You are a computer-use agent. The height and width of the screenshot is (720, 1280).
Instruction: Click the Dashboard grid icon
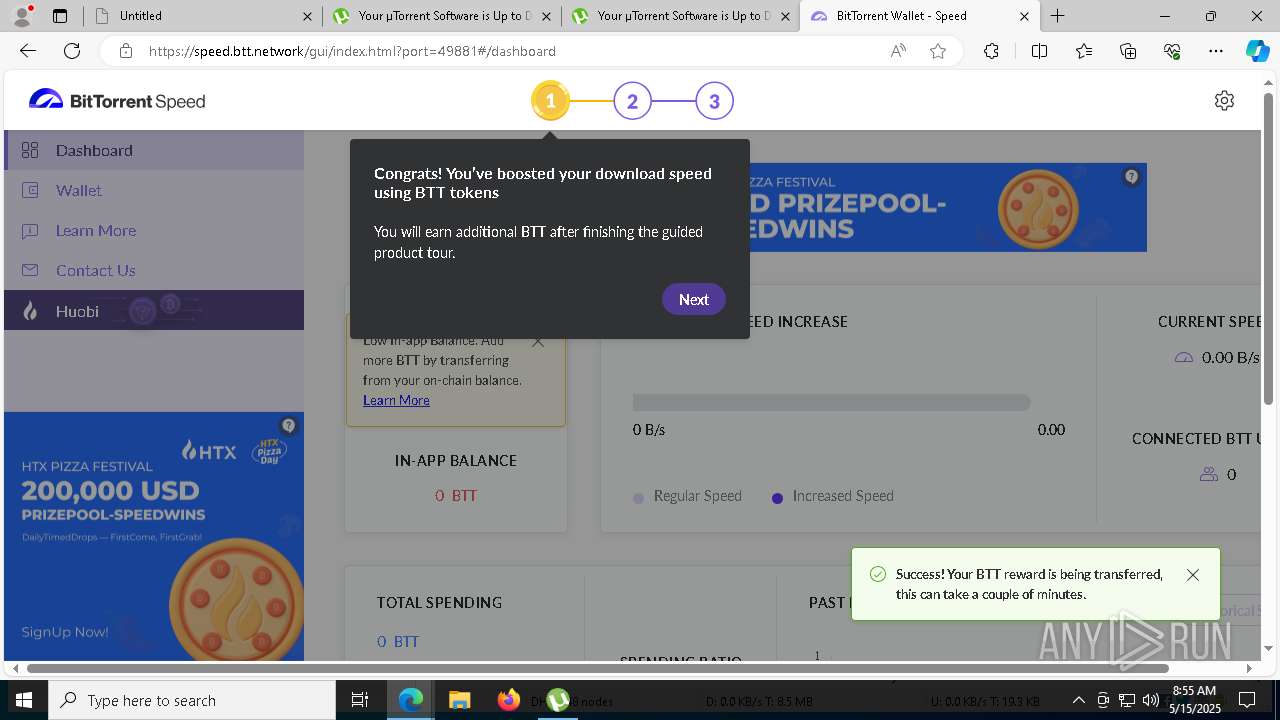(30, 150)
